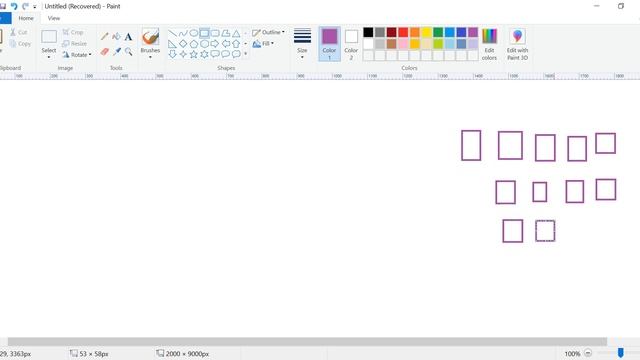Select the Magnifier tool
Image resolution: width=640 pixels, height=360 pixels.
(x=128, y=51)
